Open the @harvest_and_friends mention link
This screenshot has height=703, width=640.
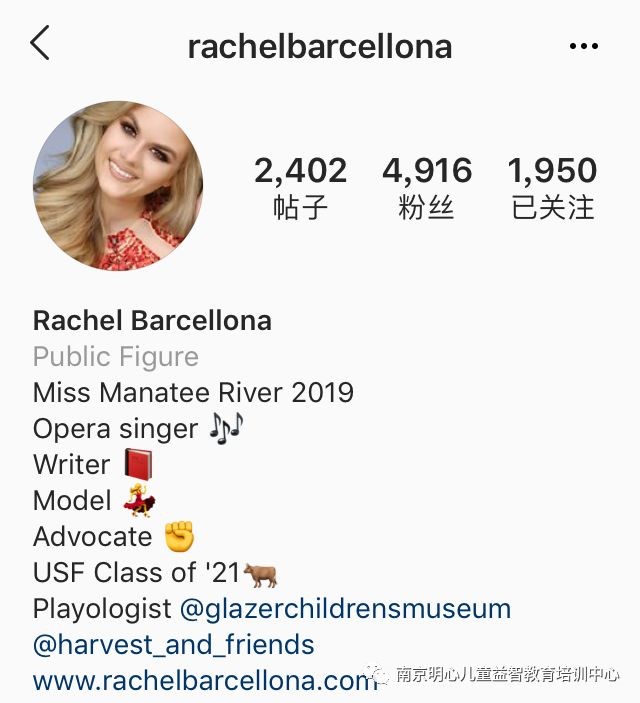click(174, 645)
